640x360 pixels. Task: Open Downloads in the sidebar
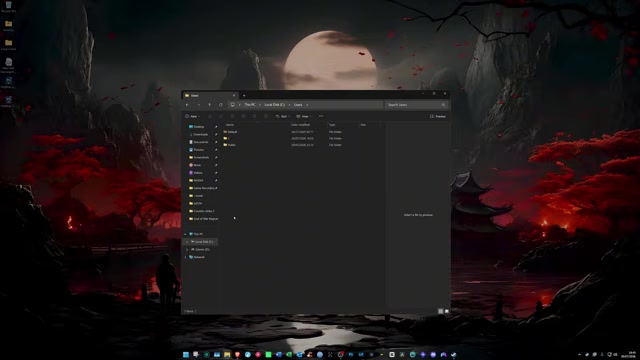click(198, 134)
